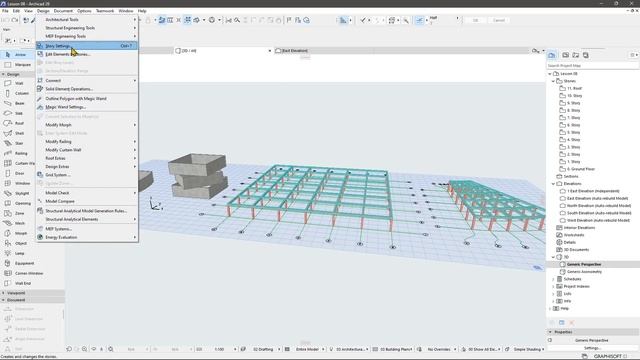Select Worksheets in Navigator tree

(573, 235)
